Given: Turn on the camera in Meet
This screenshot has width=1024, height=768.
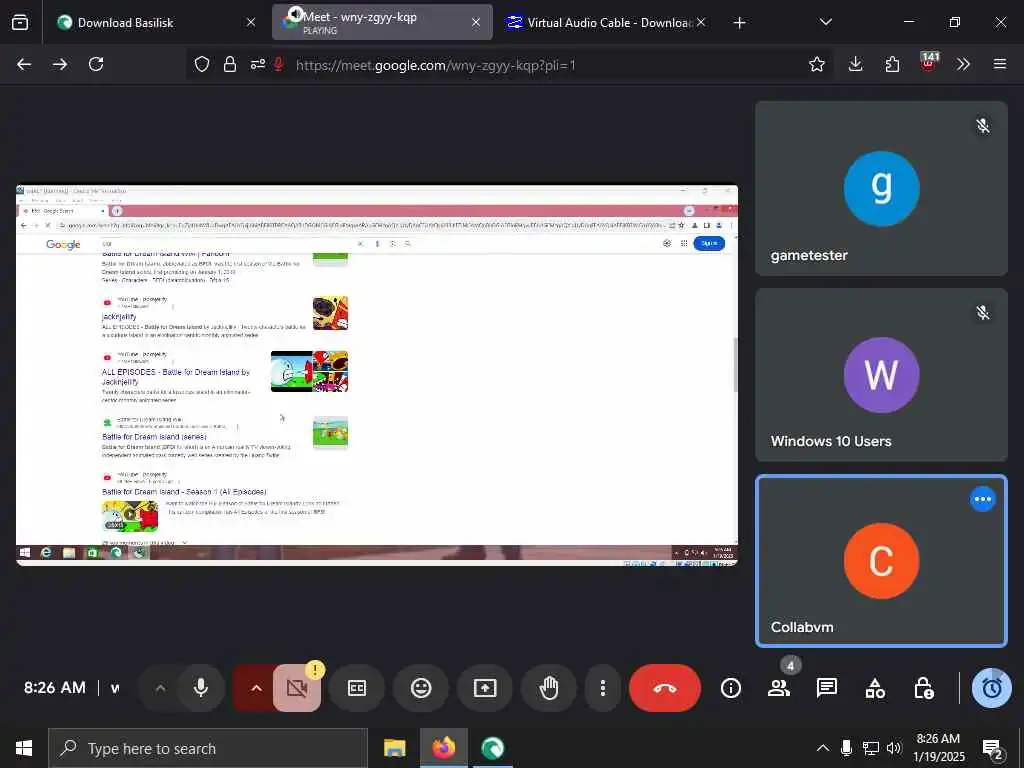Looking at the screenshot, I should (x=297, y=688).
